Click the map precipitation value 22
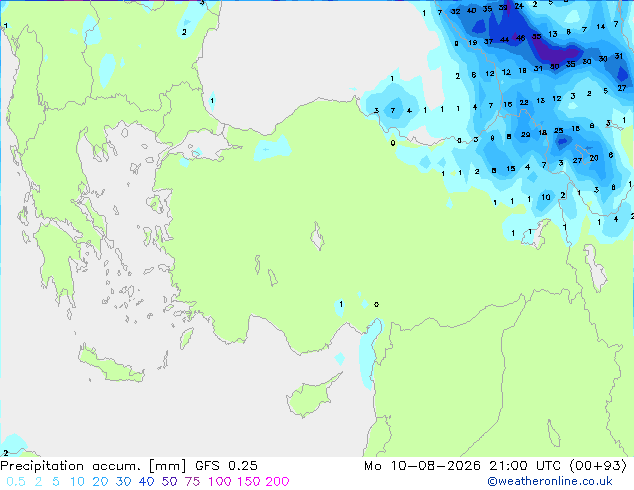Screen dimensions: 634x490 click(x=524, y=103)
